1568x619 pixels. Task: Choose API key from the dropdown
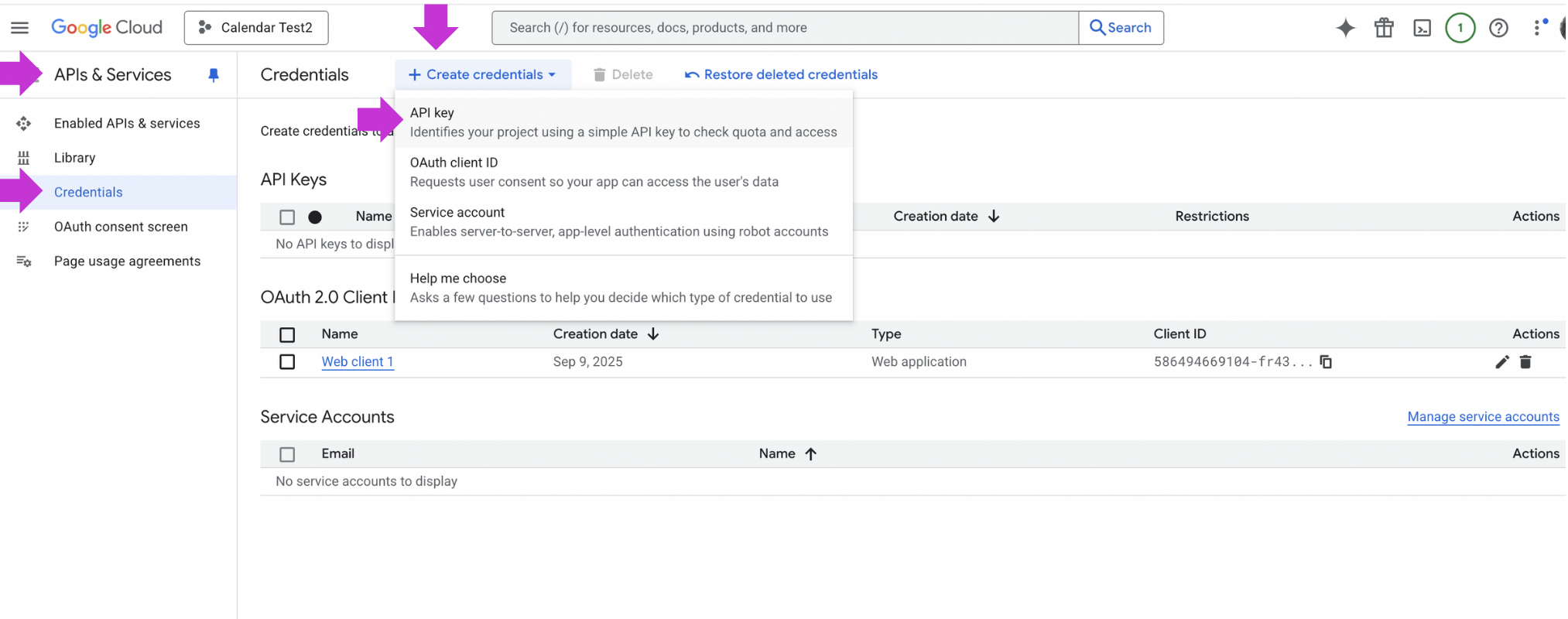coord(624,122)
